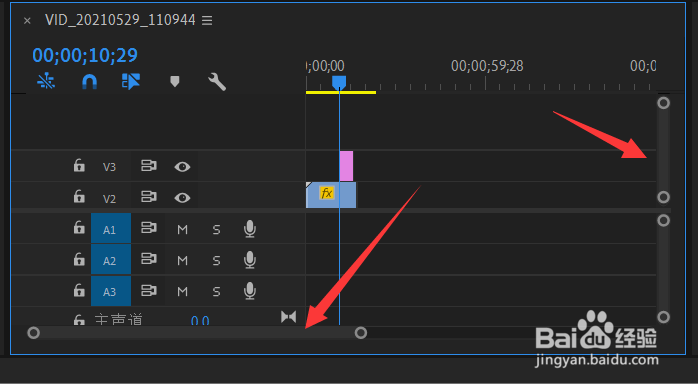Toggle sync lock on V3
This screenshot has width=698, height=384.
point(149,166)
